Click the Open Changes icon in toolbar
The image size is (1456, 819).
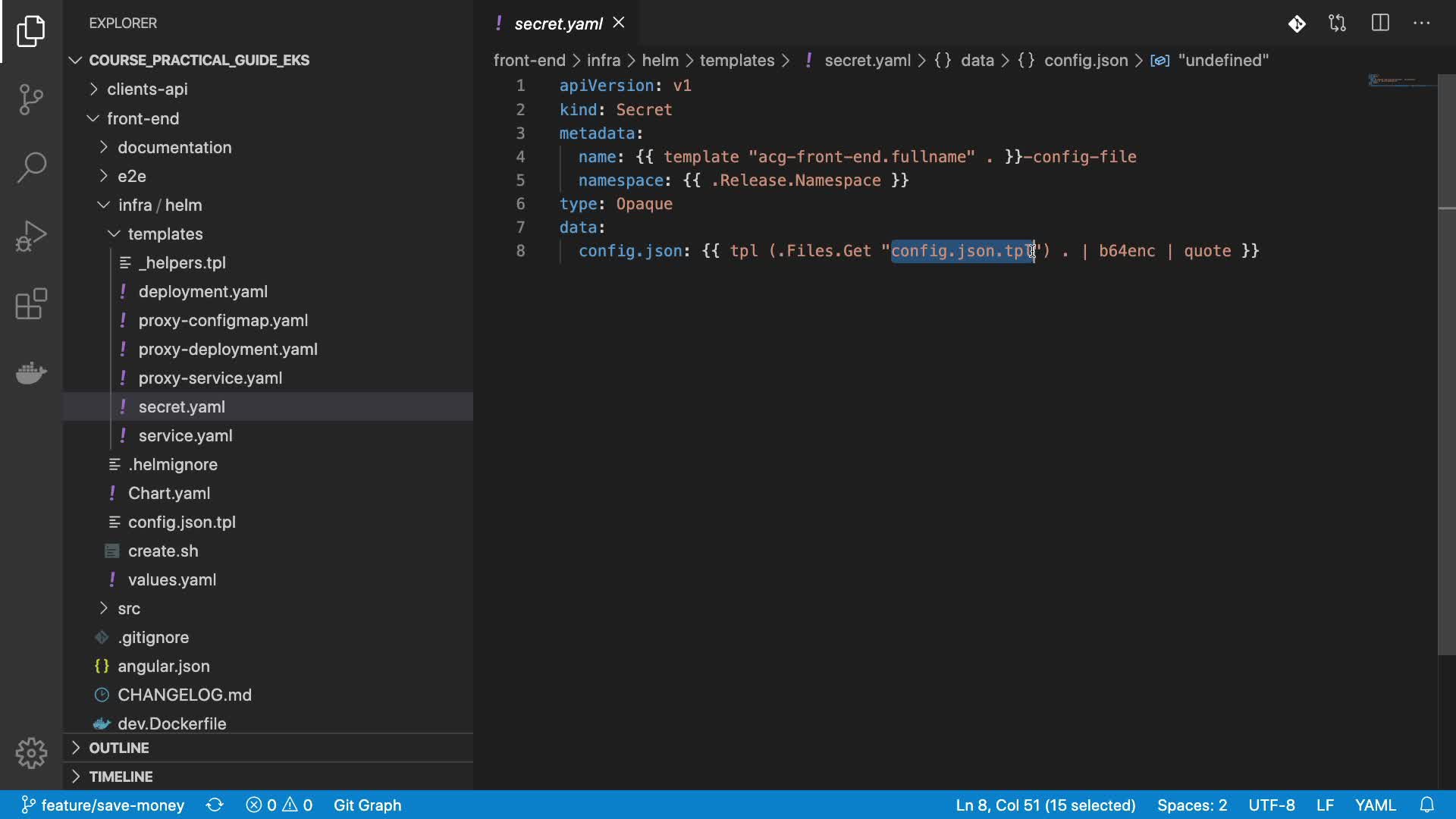1338,24
